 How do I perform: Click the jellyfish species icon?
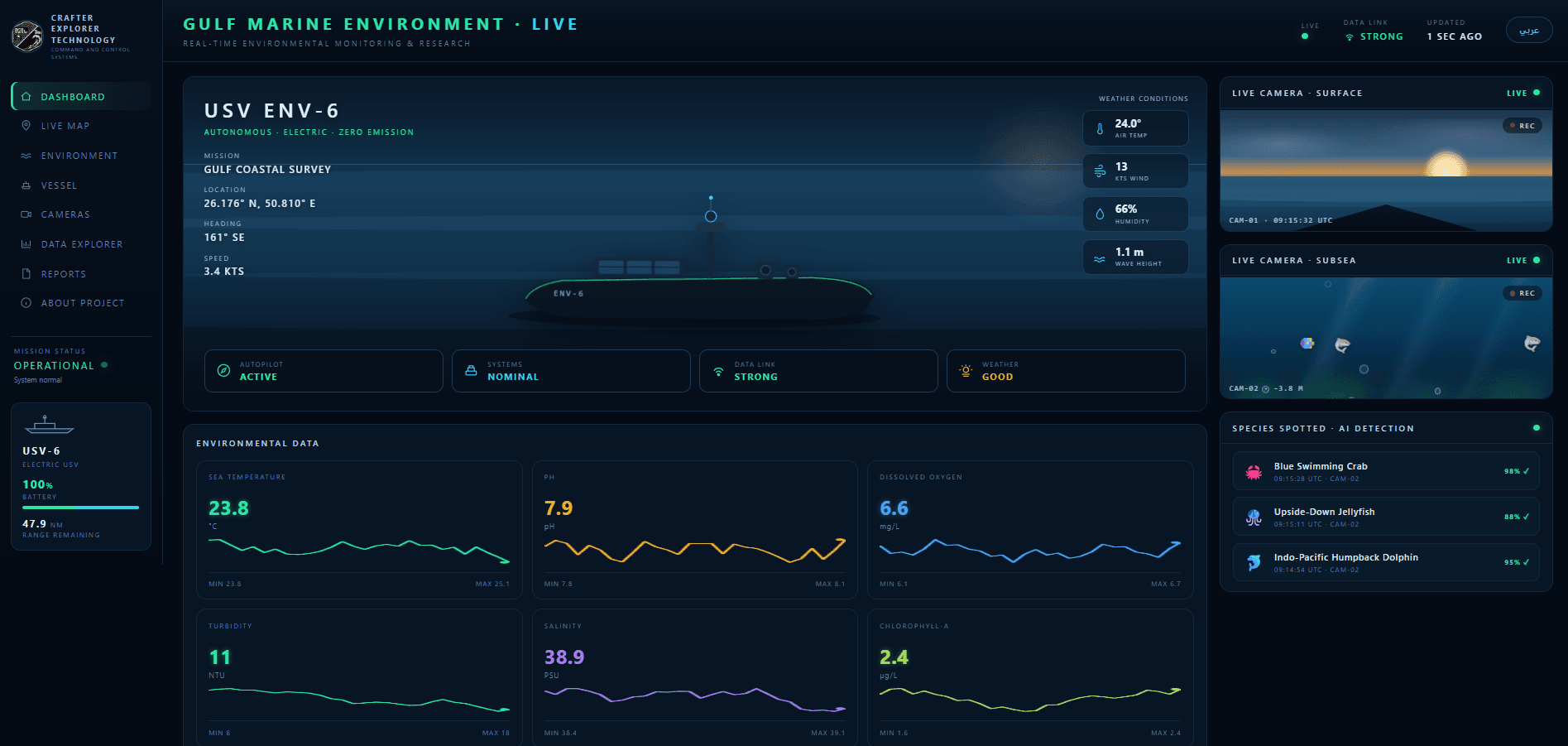[x=1254, y=517]
